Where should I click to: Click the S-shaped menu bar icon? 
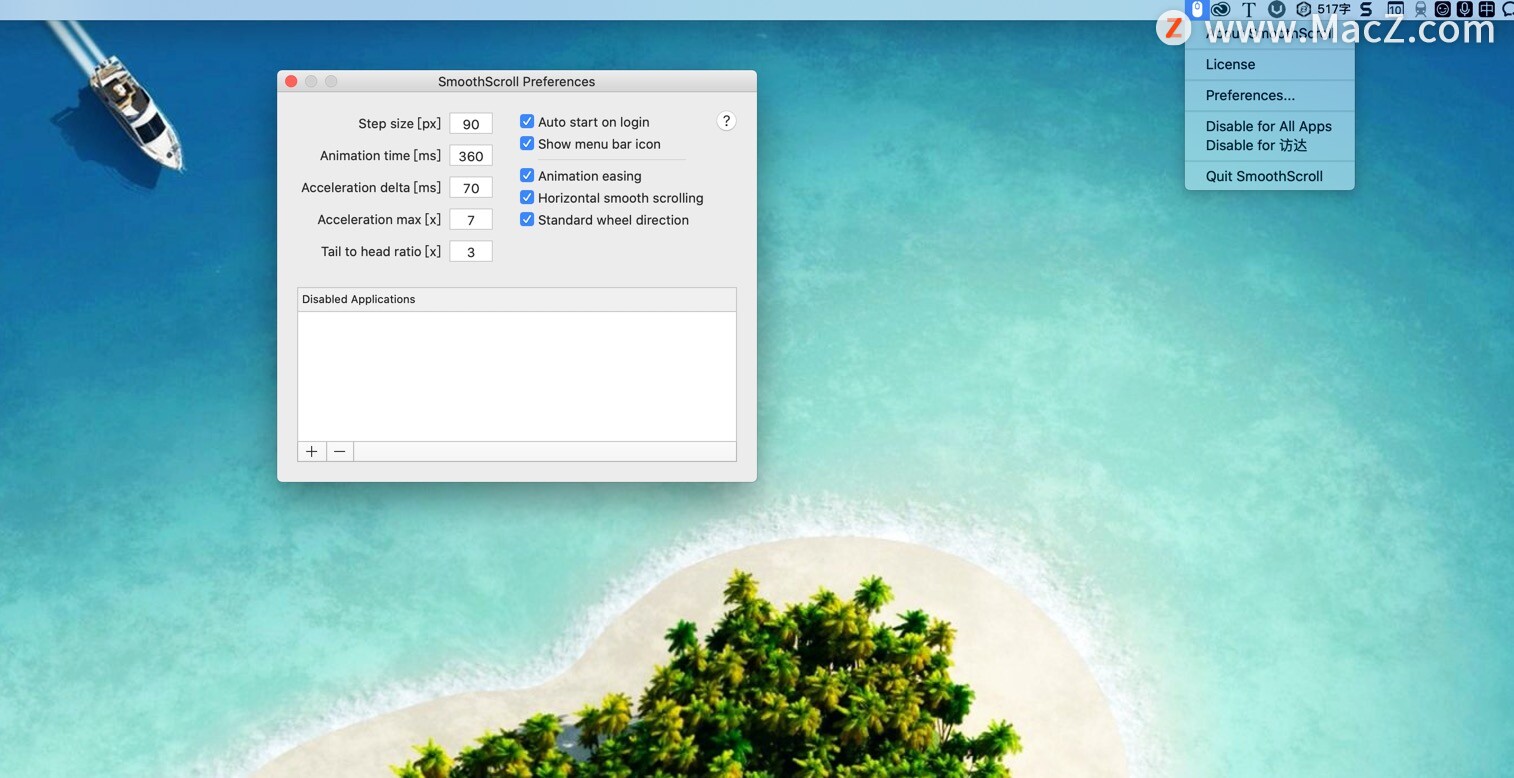coord(1366,9)
